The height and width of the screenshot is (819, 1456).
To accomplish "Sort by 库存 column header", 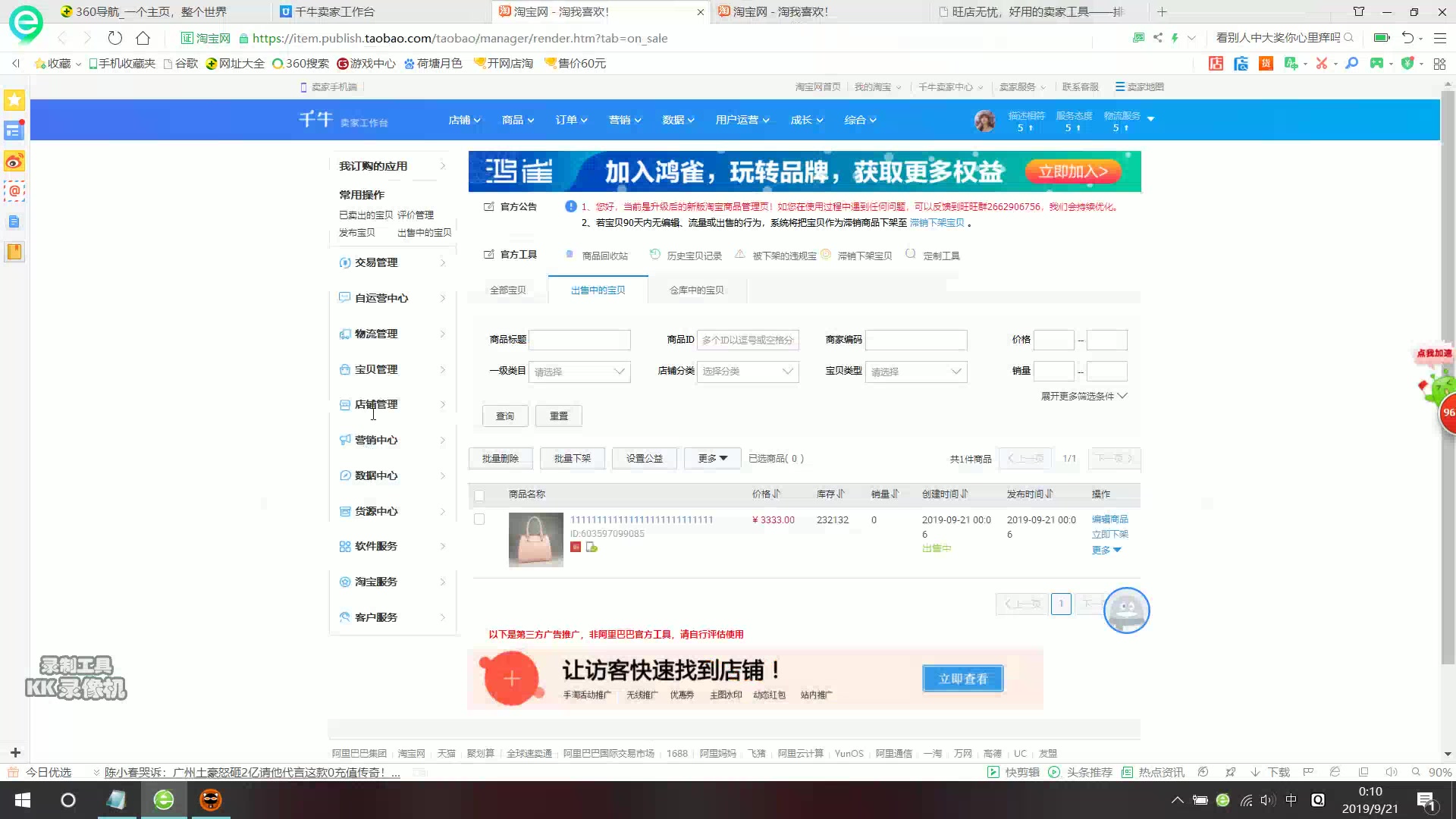I will (x=830, y=494).
